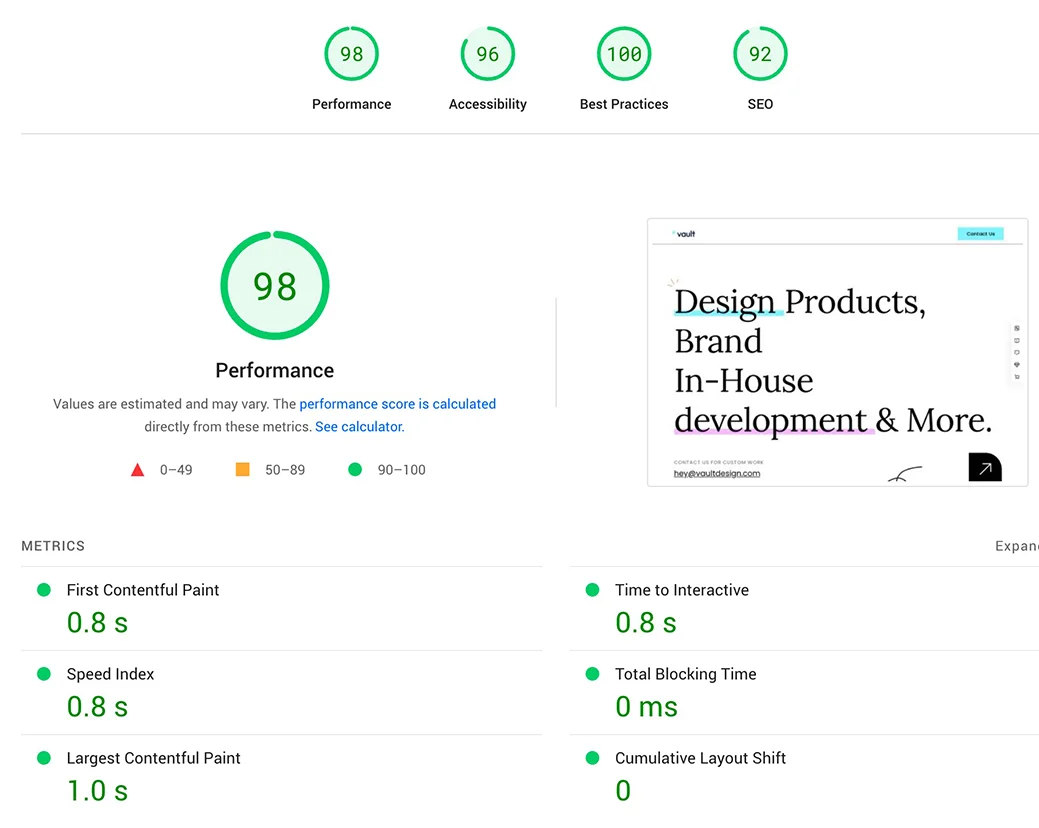Jump to the Accessibility score gauge
Screen dimensions: 1039x828
pyautogui.click(x=487, y=54)
